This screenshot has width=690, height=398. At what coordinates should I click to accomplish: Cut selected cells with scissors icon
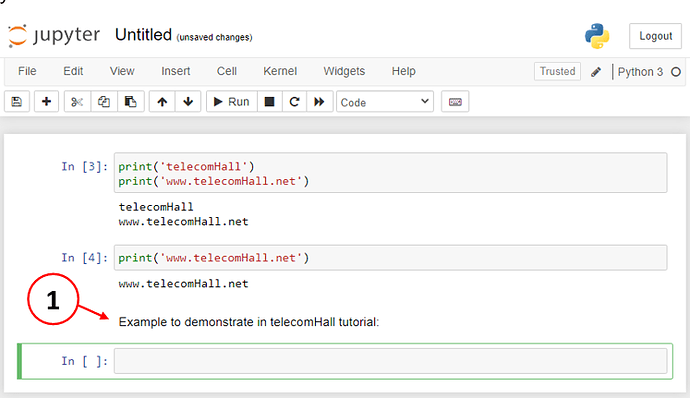pyautogui.click(x=77, y=102)
